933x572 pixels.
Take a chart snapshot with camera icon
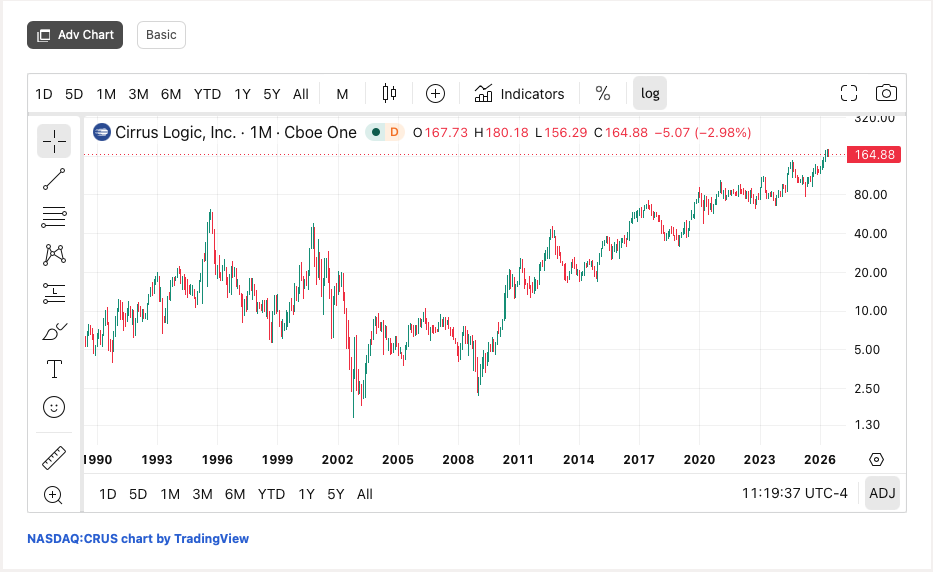887,93
